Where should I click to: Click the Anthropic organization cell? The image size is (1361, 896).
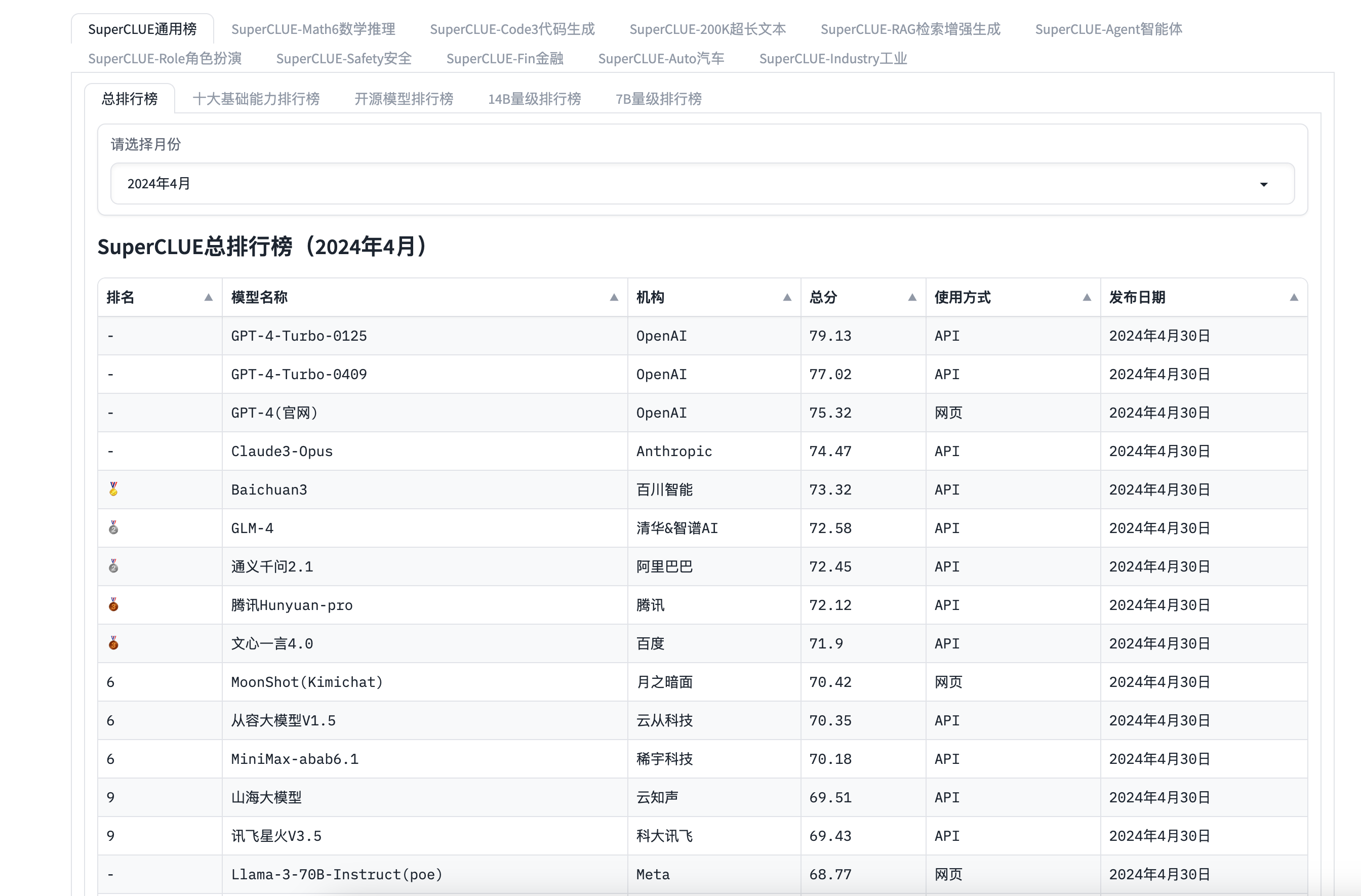(714, 451)
